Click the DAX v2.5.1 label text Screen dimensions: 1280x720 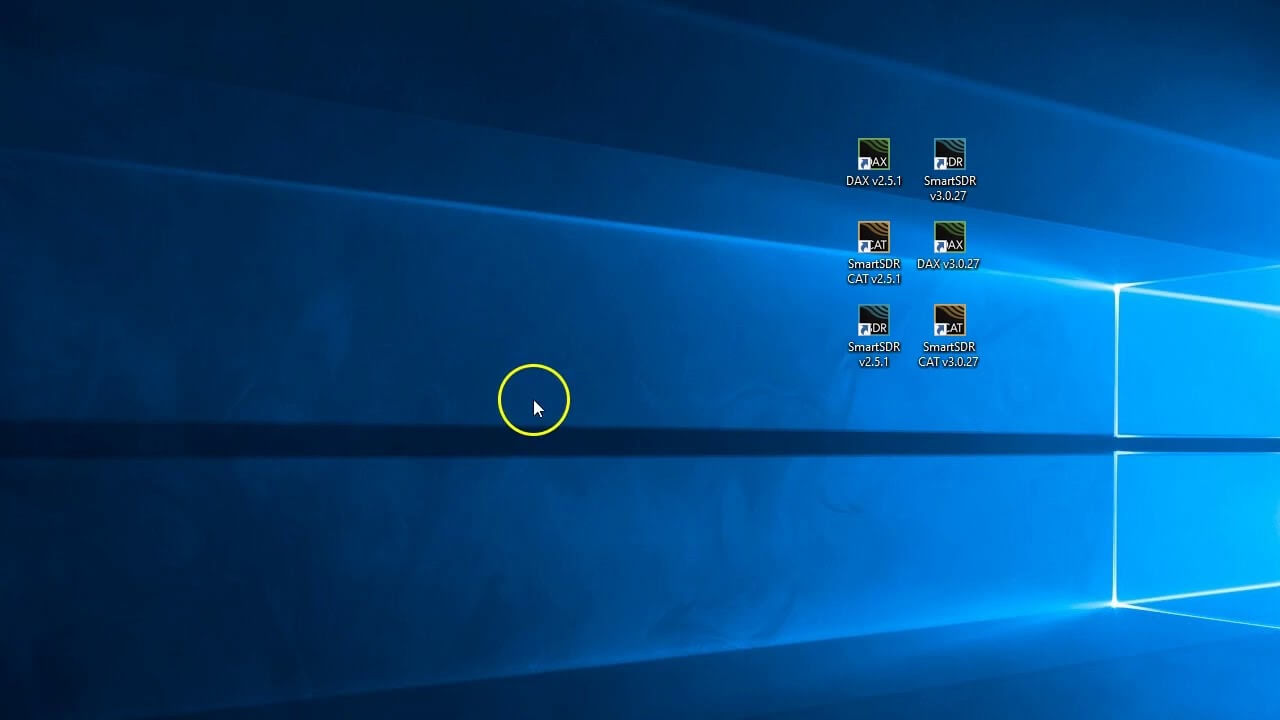pyautogui.click(x=874, y=180)
